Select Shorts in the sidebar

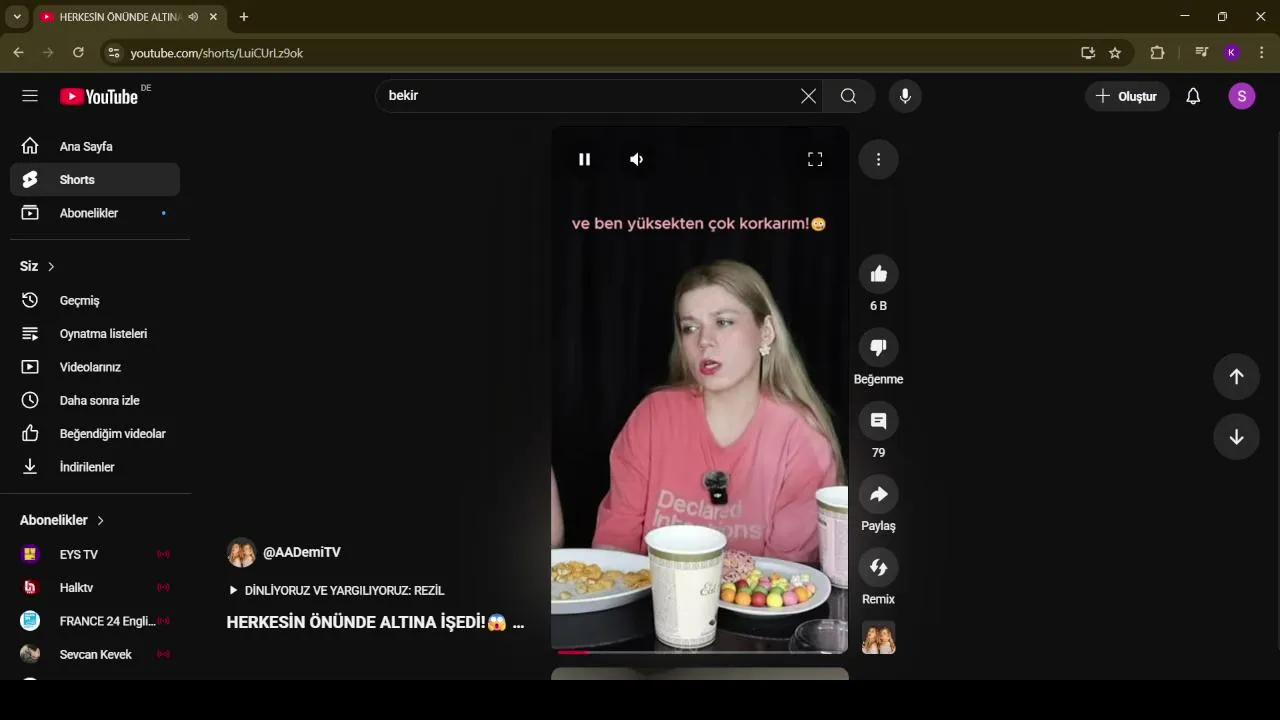pos(95,180)
